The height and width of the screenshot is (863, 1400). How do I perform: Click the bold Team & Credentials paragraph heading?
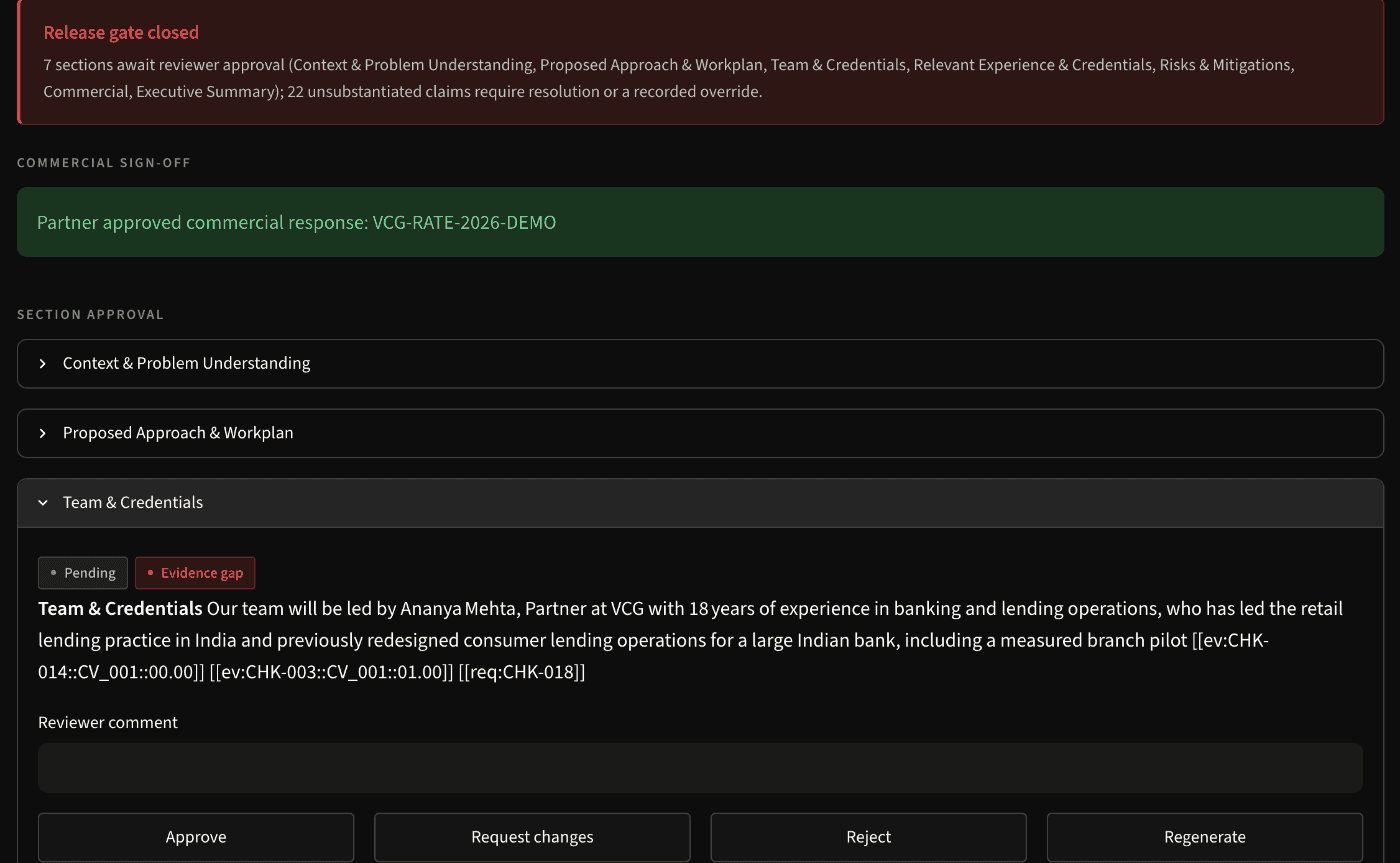point(120,609)
